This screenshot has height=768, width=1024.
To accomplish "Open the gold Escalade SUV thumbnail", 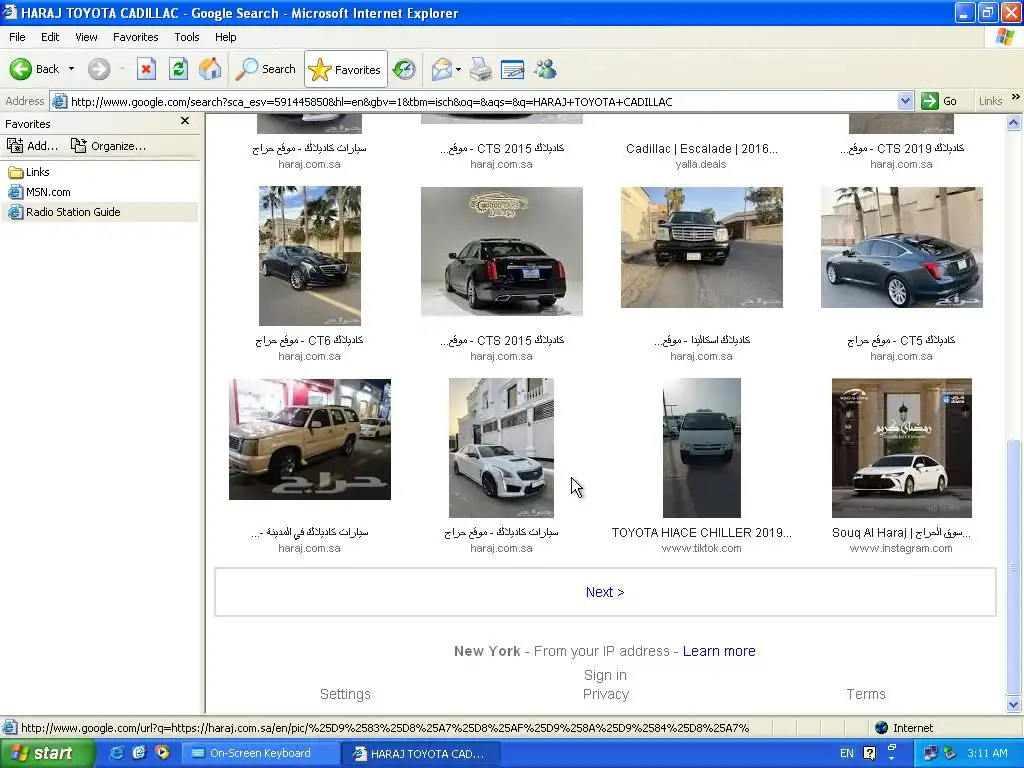I will pos(310,440).
